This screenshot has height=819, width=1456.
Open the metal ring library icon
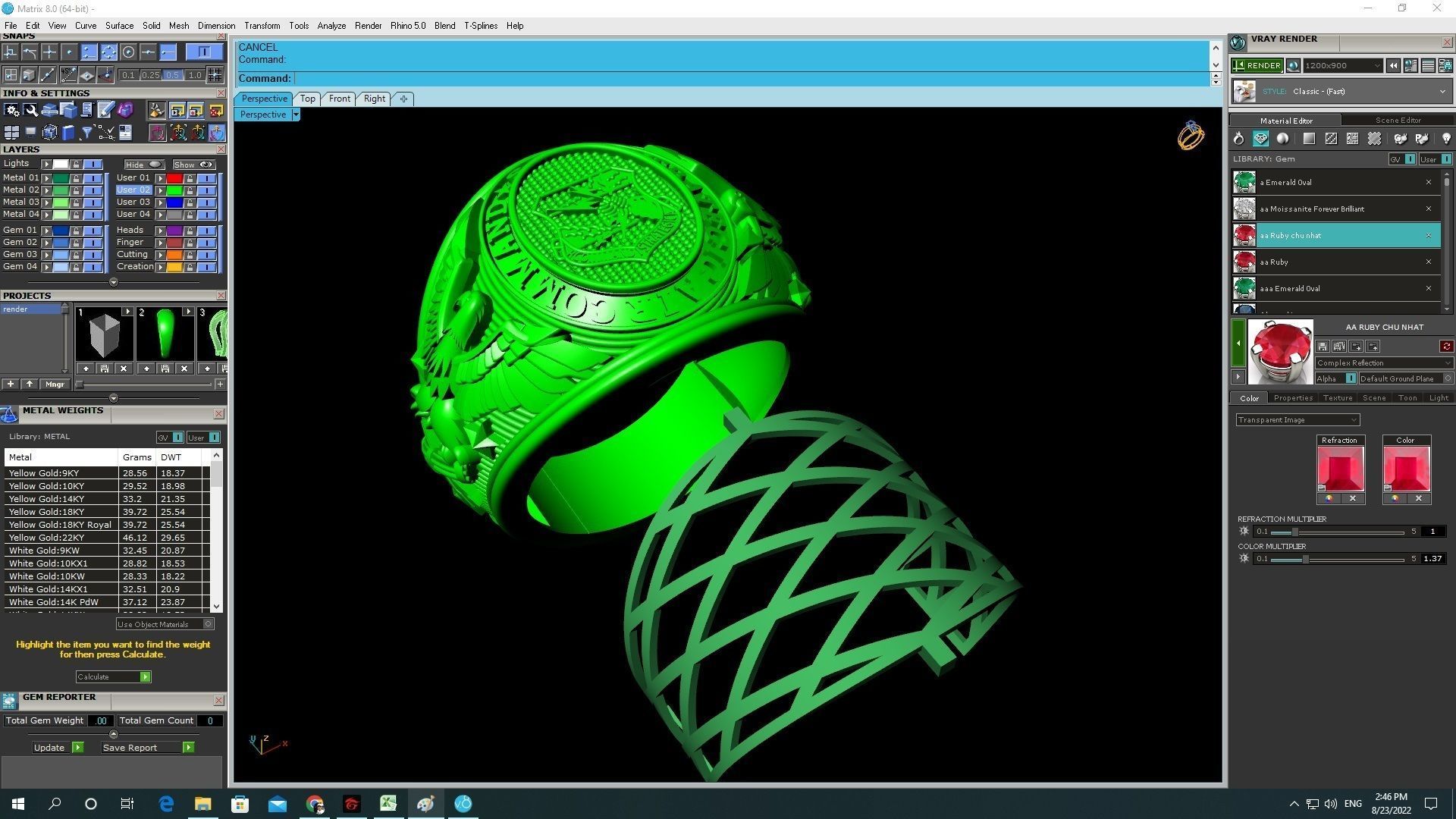[x=1238, y=139]
